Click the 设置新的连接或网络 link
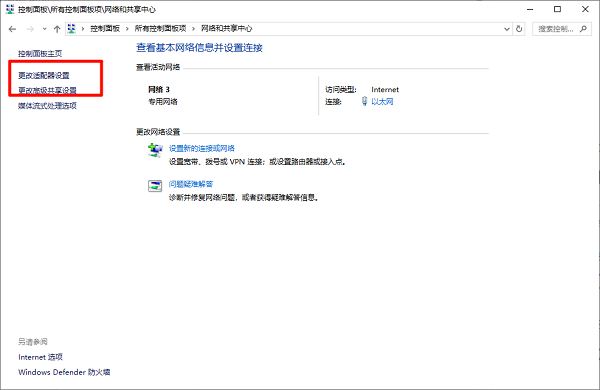 point(202,148)
